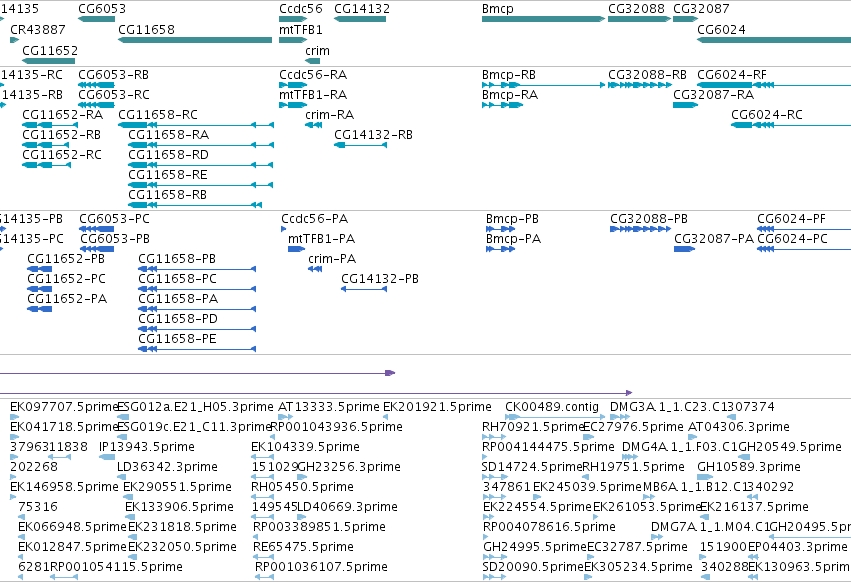
Task: Select the CR43887 gene label
Action: tap(38, 29)
